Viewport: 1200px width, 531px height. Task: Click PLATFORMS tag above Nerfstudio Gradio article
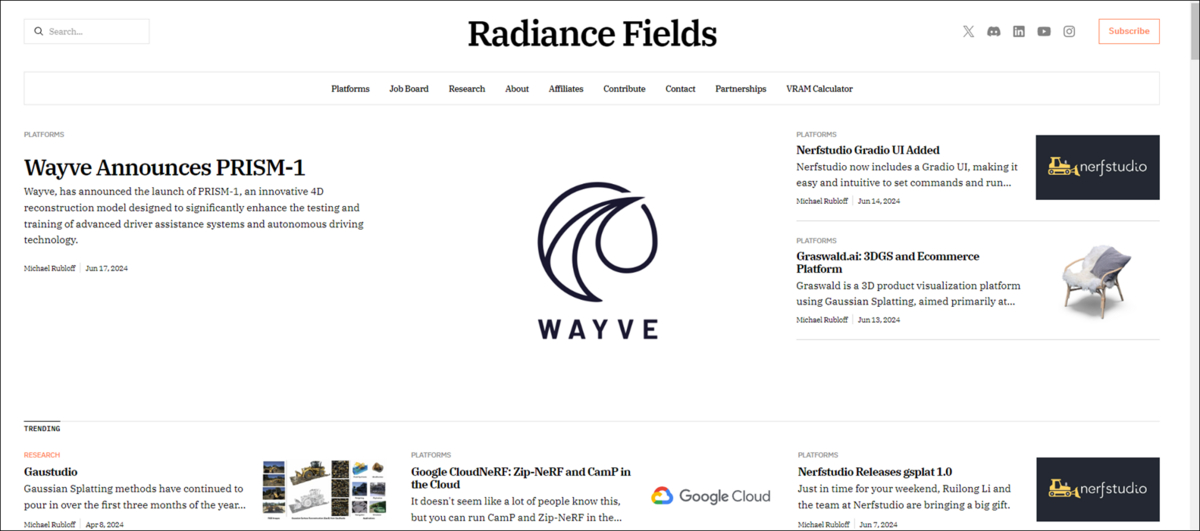[816, 134]
